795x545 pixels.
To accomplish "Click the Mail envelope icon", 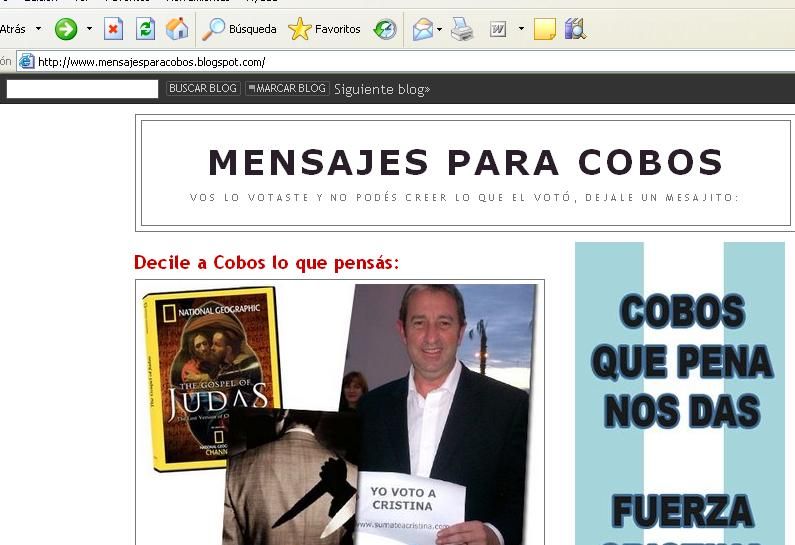I will coord(423,29).
